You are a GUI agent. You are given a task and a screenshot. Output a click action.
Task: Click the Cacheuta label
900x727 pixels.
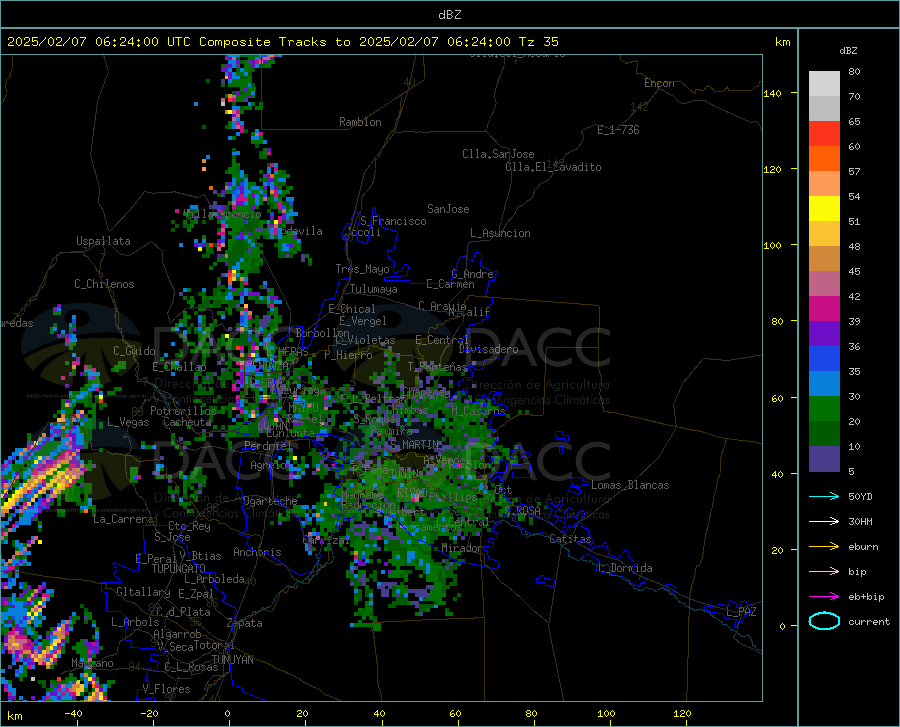pyautogui.click(x=187, y=422)
